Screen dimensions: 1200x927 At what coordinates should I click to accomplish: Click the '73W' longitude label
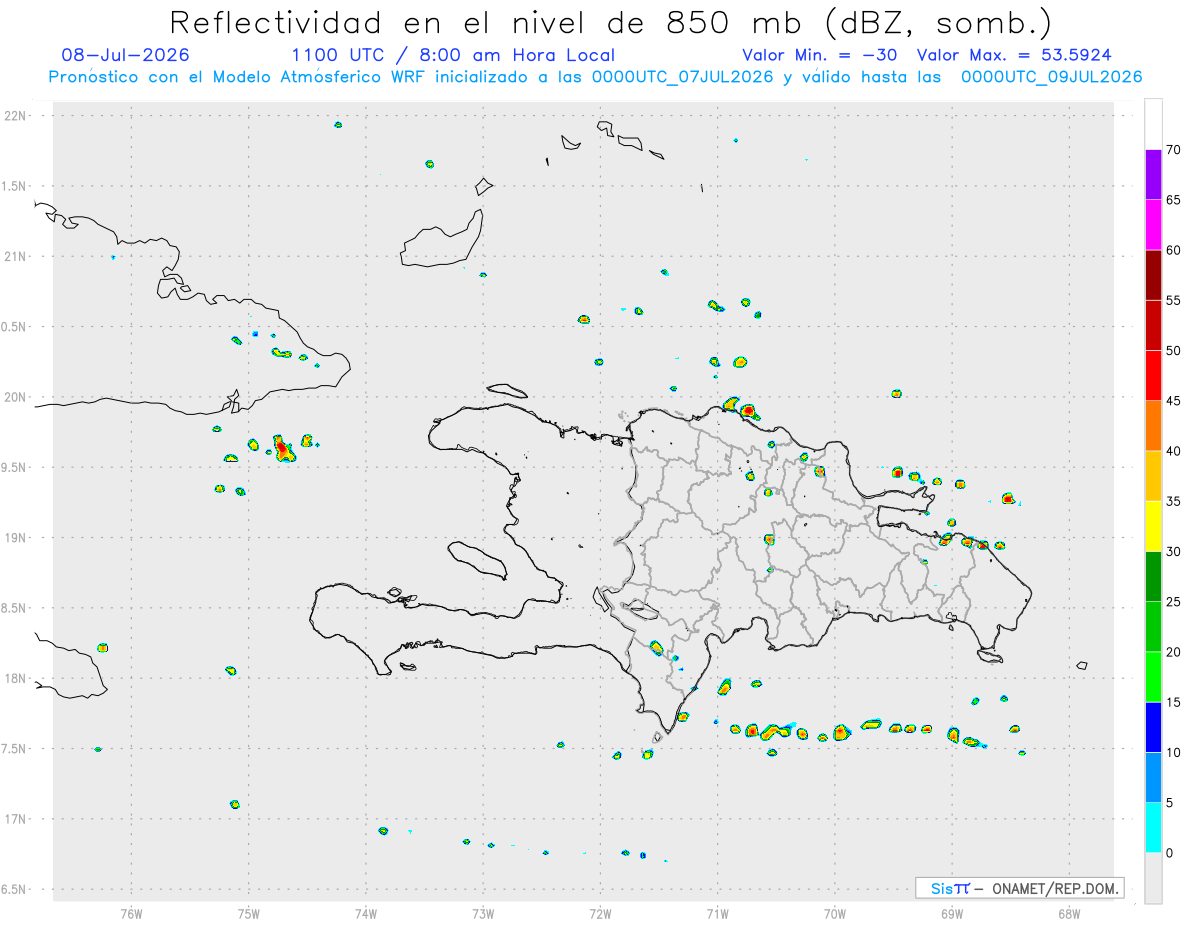[x=483, y=912]
